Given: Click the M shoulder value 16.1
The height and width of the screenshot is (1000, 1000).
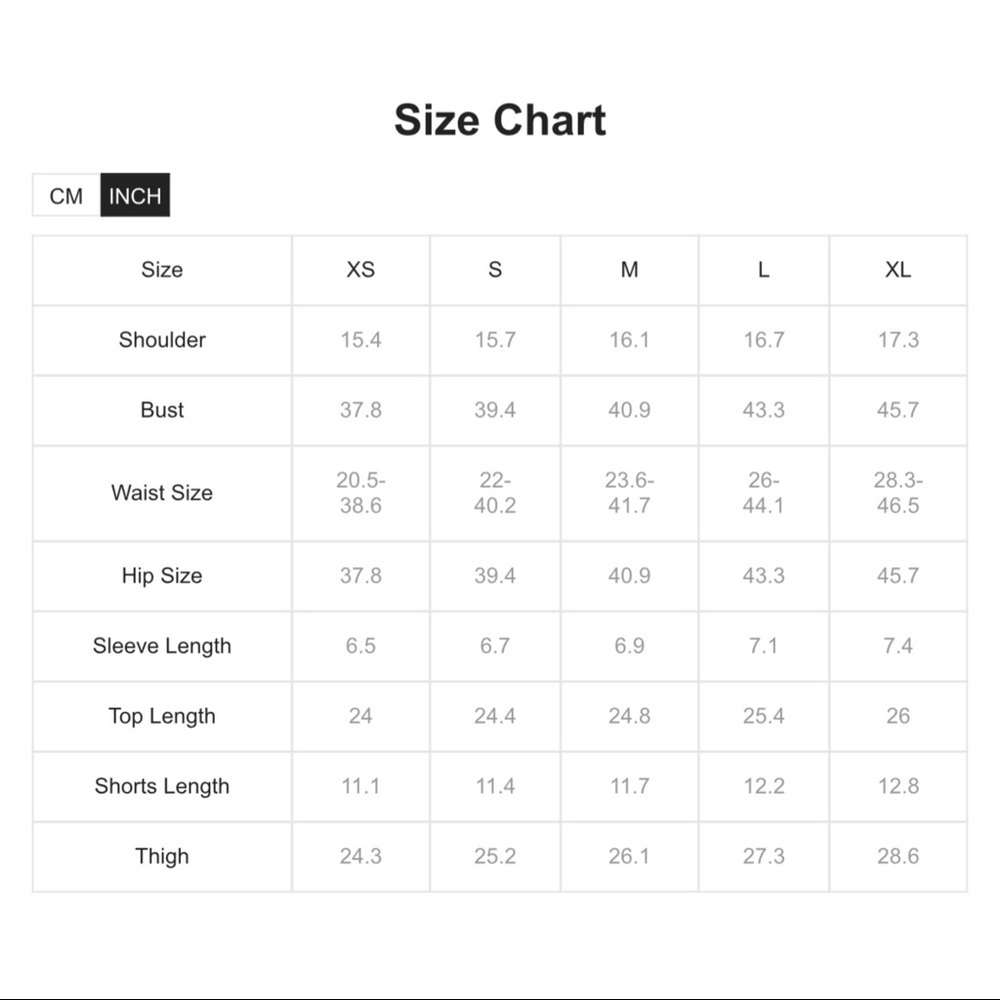Looking at the screenshot, I should pyautogui.click(x=629, y=340).
